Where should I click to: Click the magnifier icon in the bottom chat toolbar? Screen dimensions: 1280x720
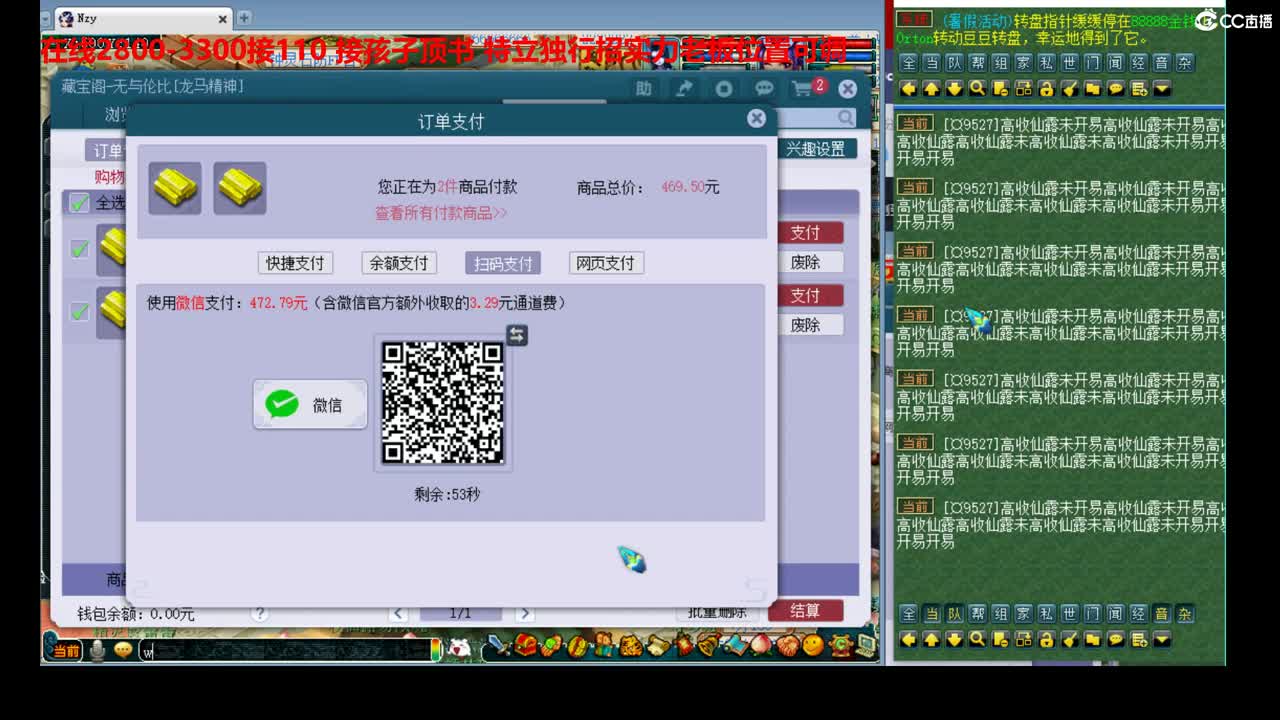pyautogui.click(x=977, y=639)
